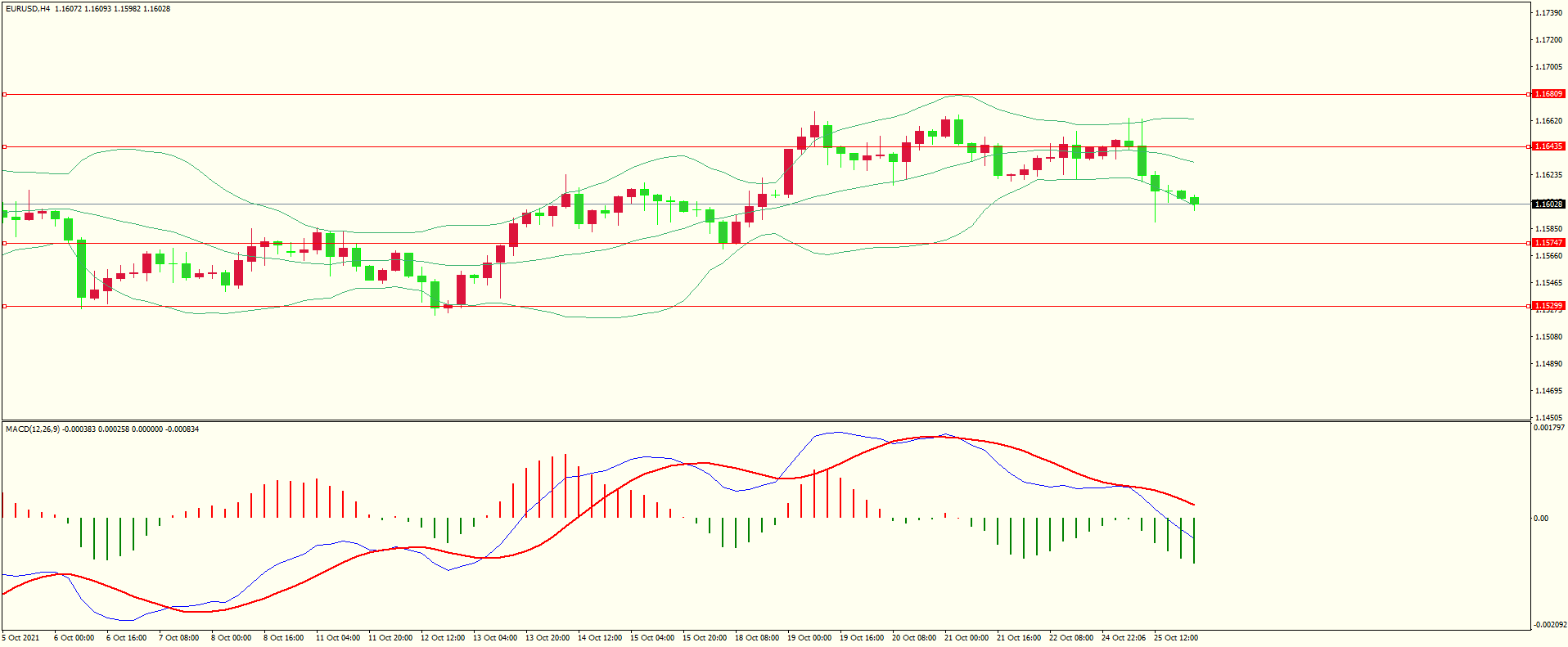
Task: Click the EURUSD,H4 chart title text
Action: click(28, 9)
